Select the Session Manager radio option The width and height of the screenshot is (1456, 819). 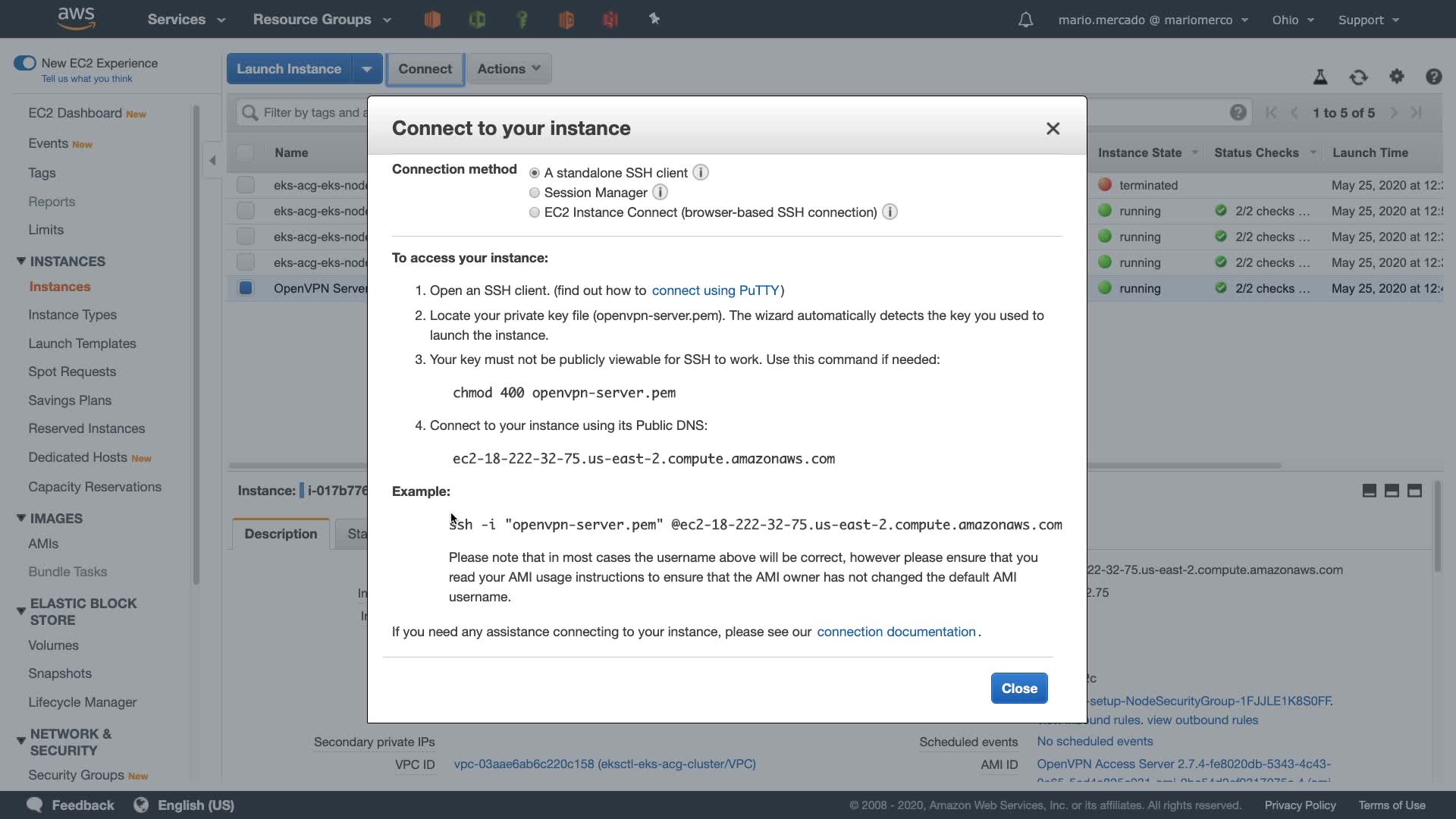point(535,193)
